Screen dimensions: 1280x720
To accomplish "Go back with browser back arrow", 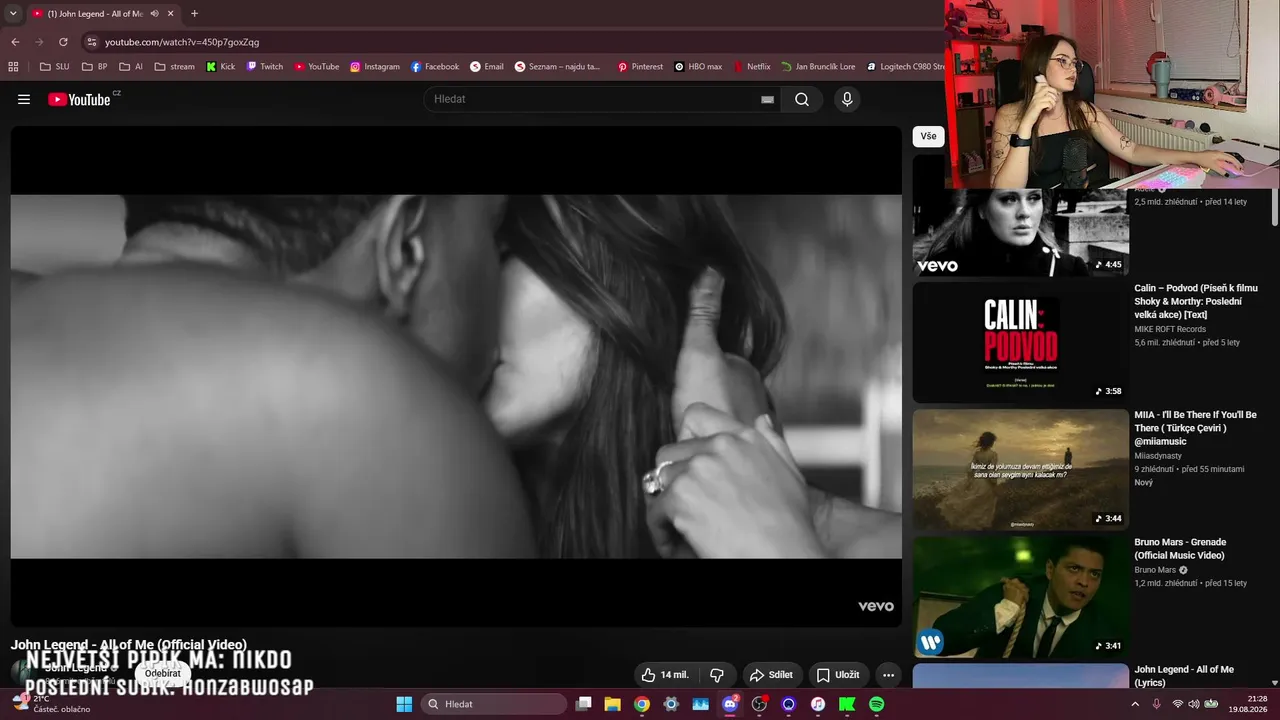I will click(15, 42).
